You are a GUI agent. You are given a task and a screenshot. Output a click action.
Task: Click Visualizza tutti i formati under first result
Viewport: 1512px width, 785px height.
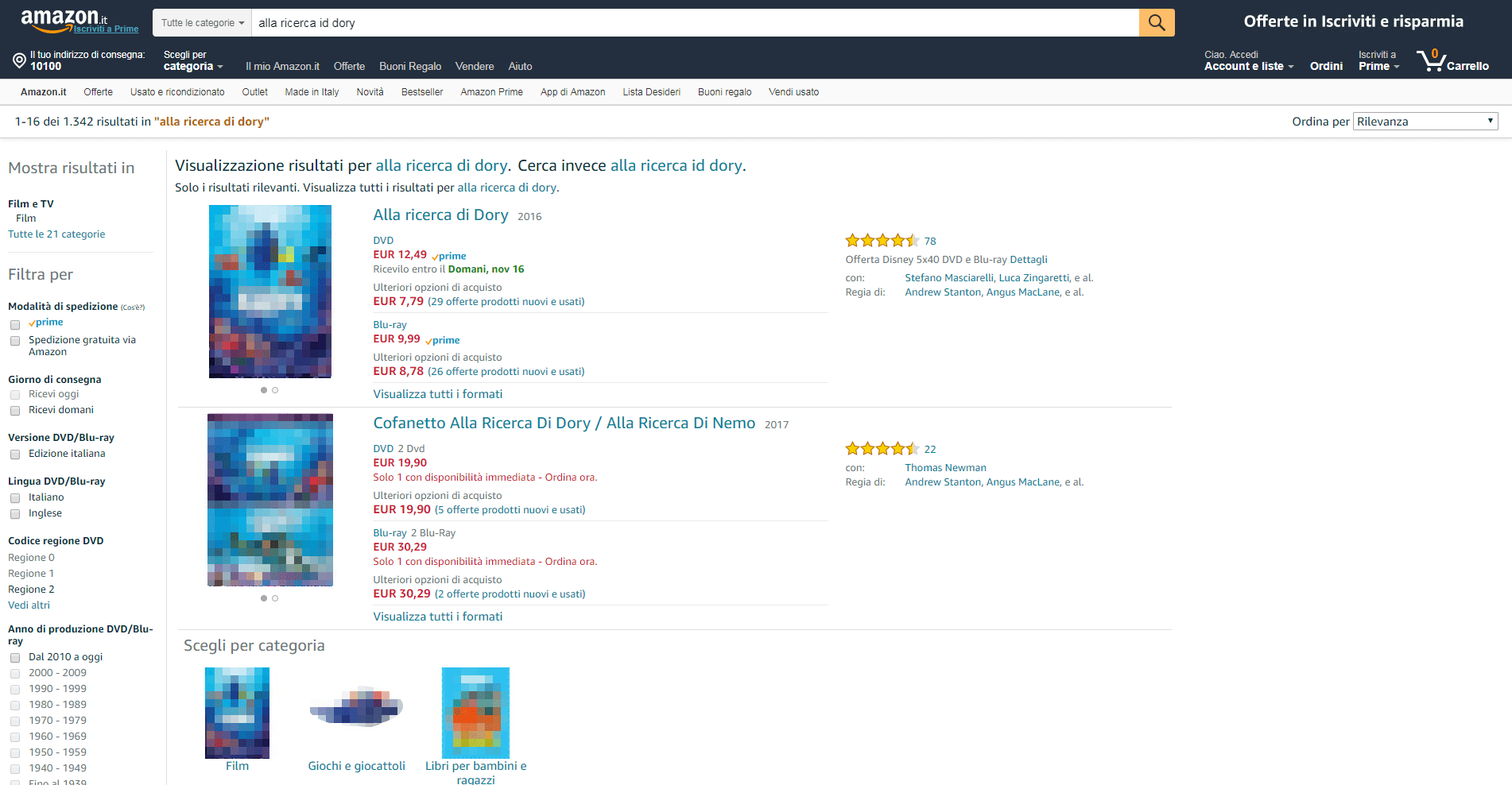point(438,394)
